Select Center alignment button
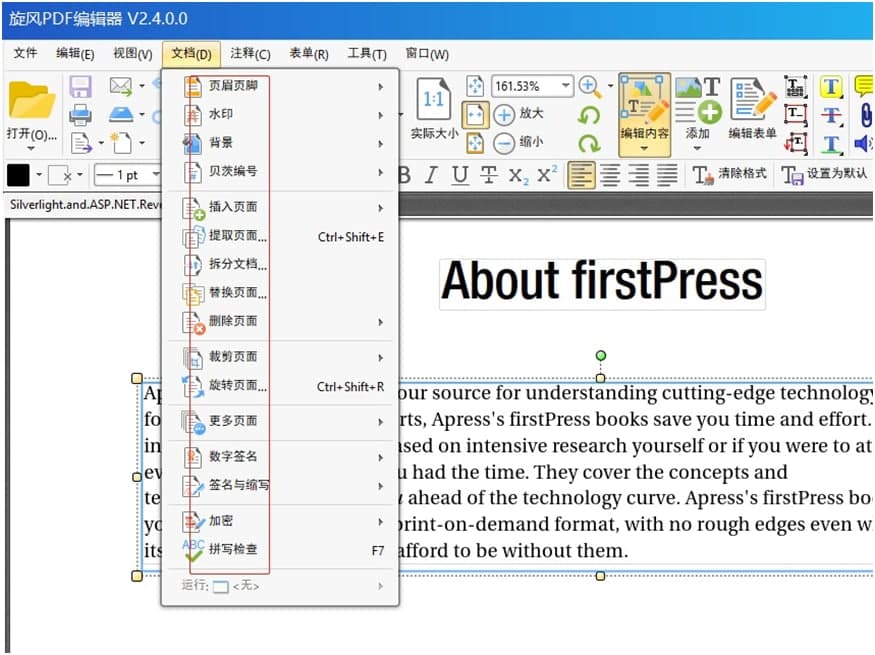This screenshot has height=655, width=875. [609, 175]
